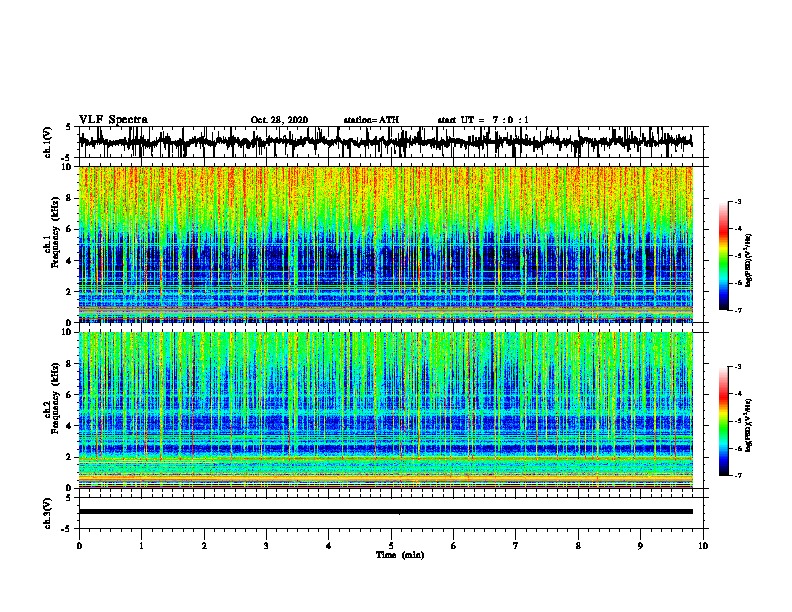Screen dimensions: 792x612
Task: Click the "4" kHz tick on ch.2 axis
Action: pyautogui.click(x=70, y=426)
